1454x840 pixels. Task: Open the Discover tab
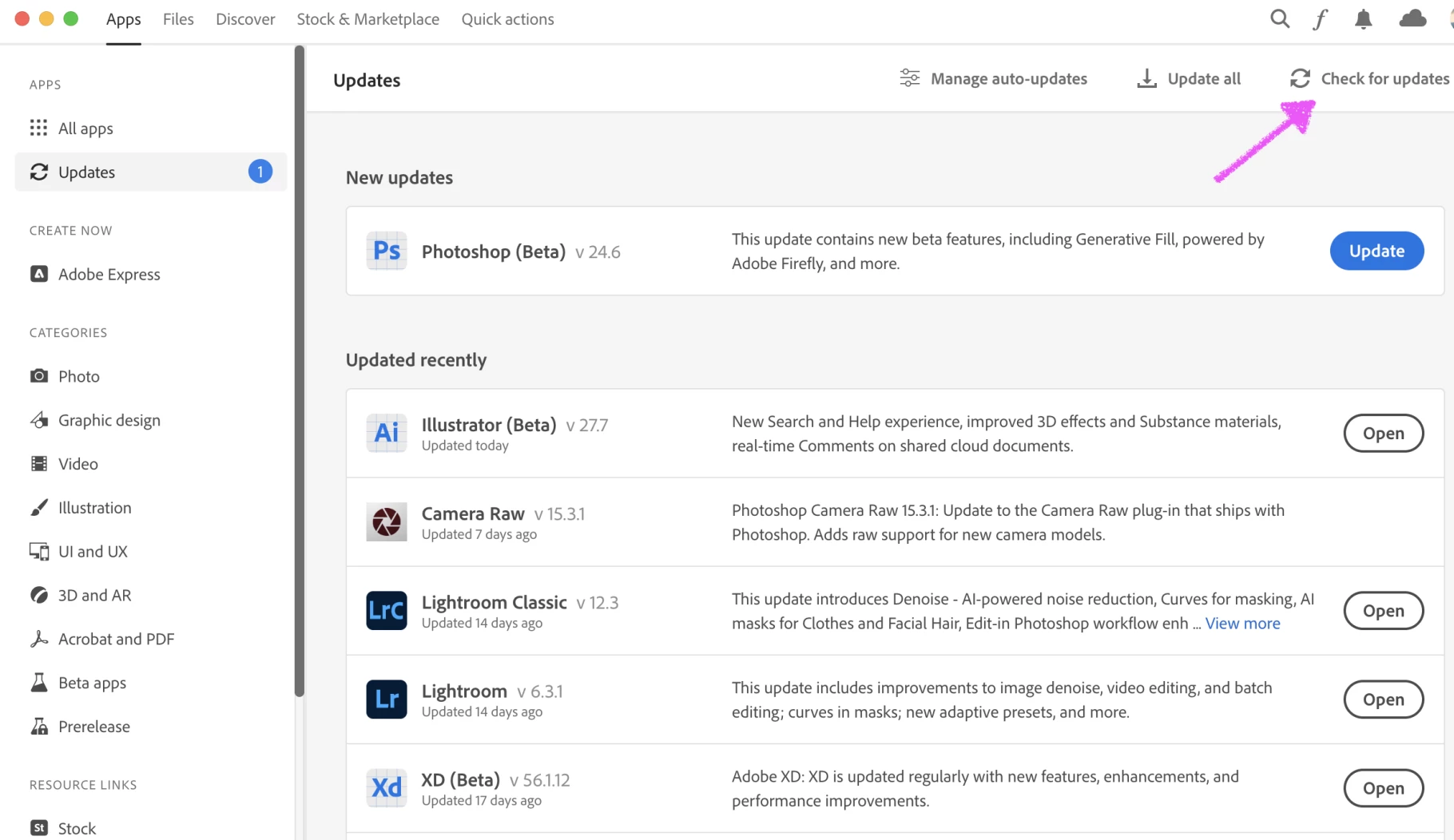tap(245, 19)
